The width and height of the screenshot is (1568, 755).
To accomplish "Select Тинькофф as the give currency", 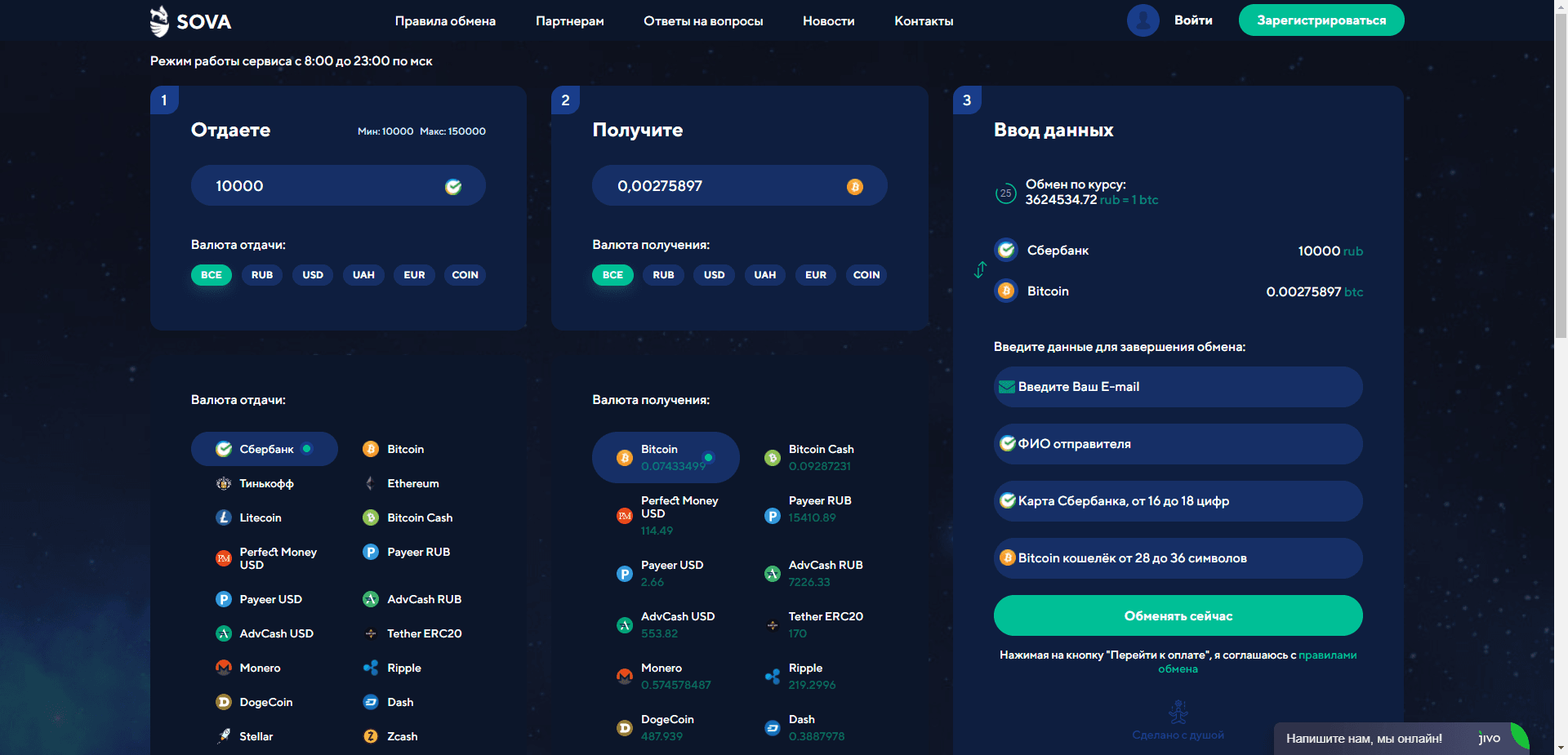I will 265,483.
